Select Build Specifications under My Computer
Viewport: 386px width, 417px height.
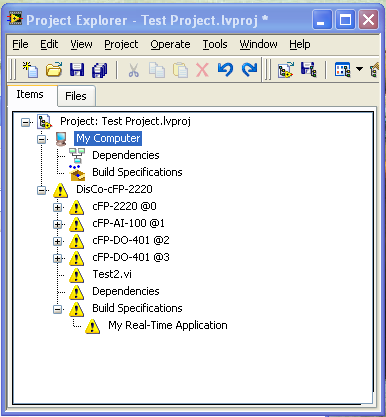pos(137,172)
